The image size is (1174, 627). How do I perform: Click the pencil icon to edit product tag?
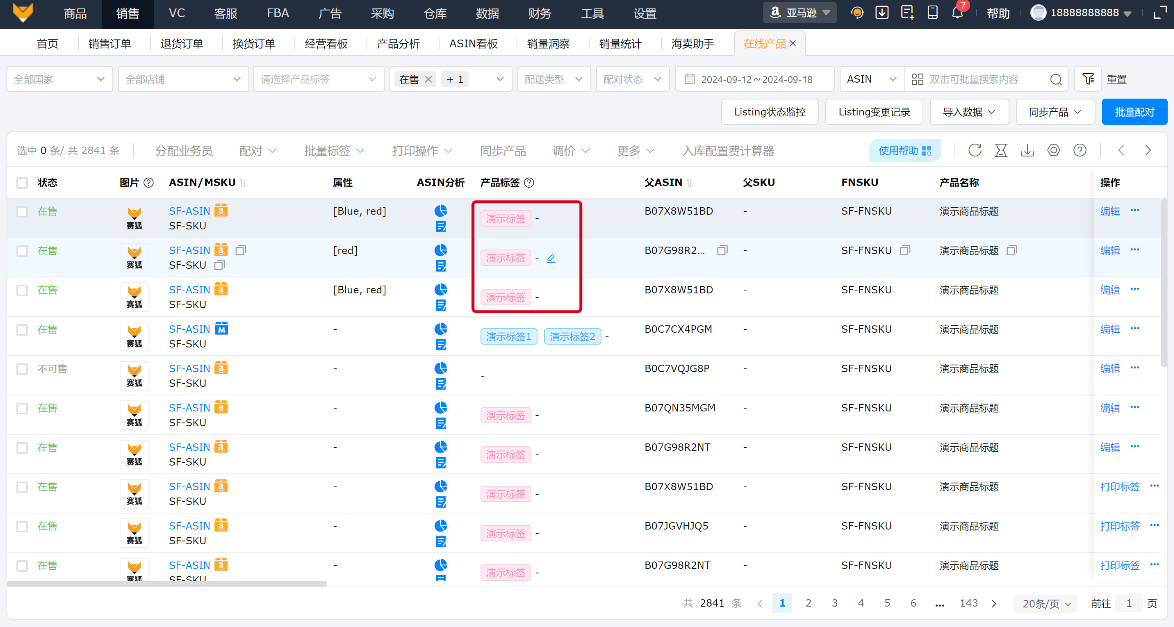click(x=551, y=258)
